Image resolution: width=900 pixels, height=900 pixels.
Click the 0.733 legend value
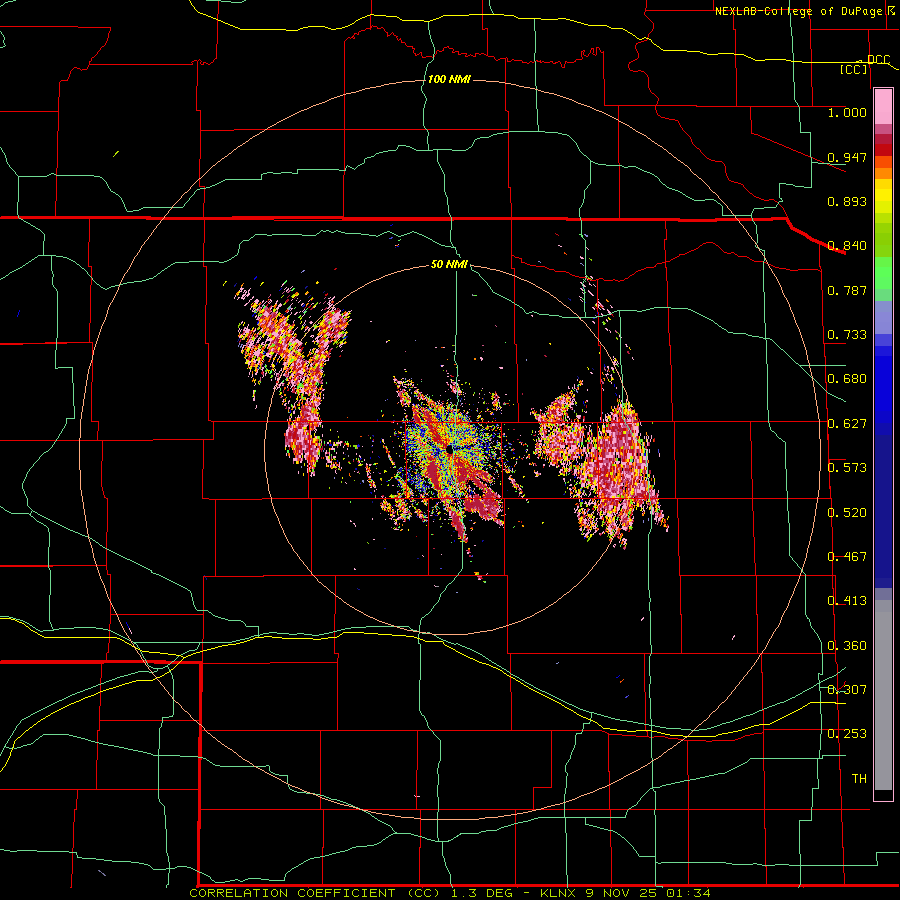[847, 335]
